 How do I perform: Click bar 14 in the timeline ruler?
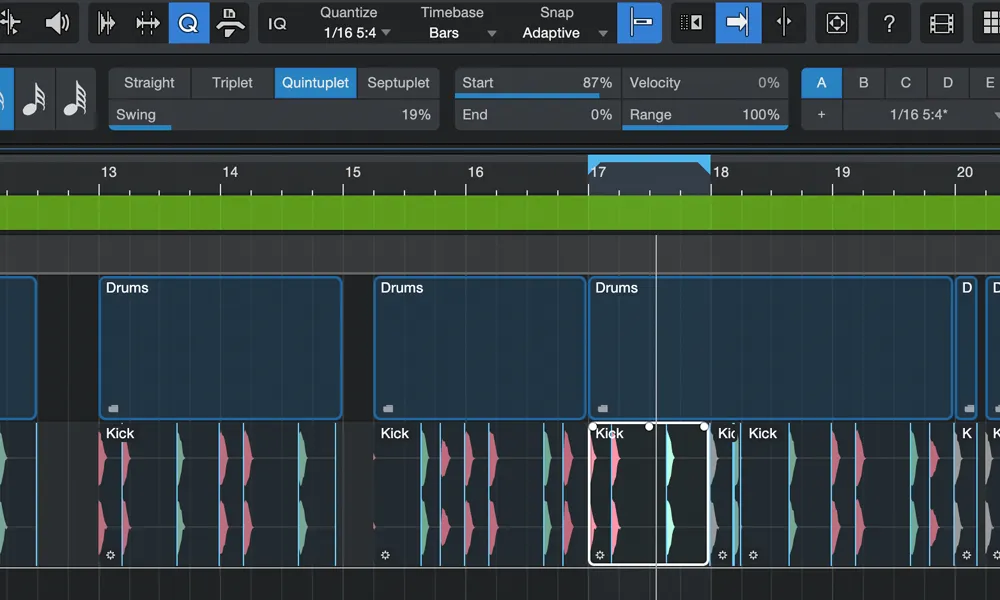230,172
